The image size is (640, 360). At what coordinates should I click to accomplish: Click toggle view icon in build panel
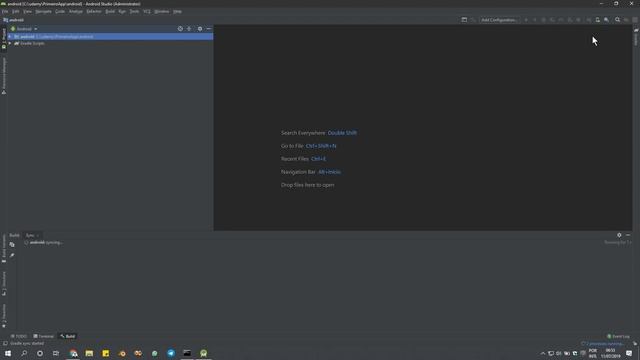[x=12, y=244]
